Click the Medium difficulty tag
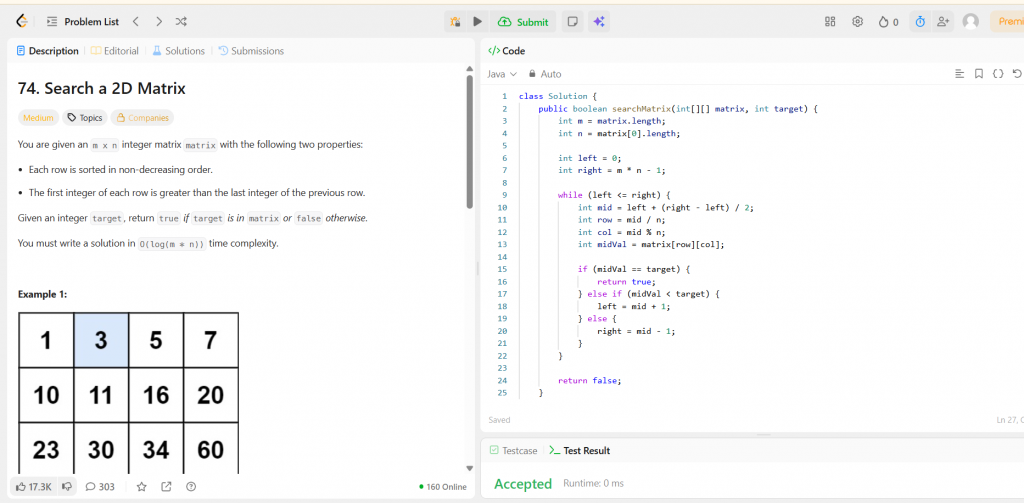The height and width of the screenshot is (503, 1024). coord(38,118)
